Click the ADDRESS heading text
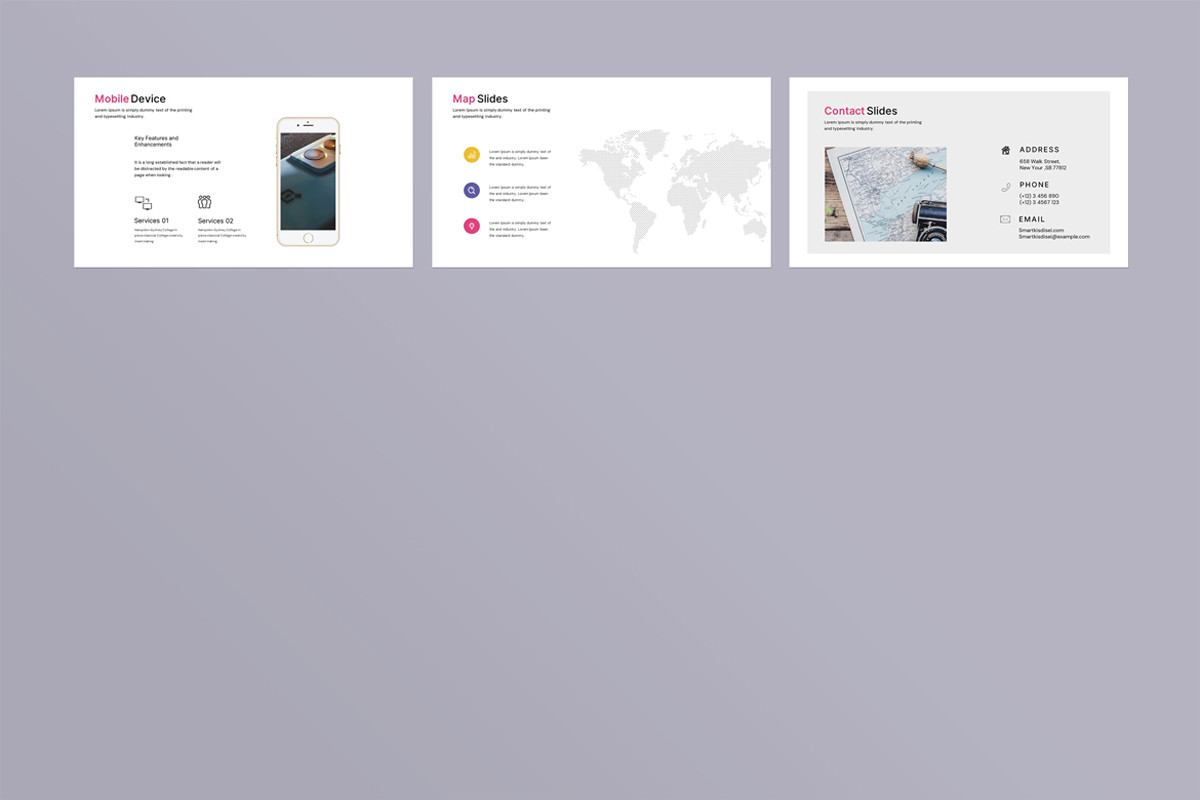Screen dimensions: 1200x800 1040,150
